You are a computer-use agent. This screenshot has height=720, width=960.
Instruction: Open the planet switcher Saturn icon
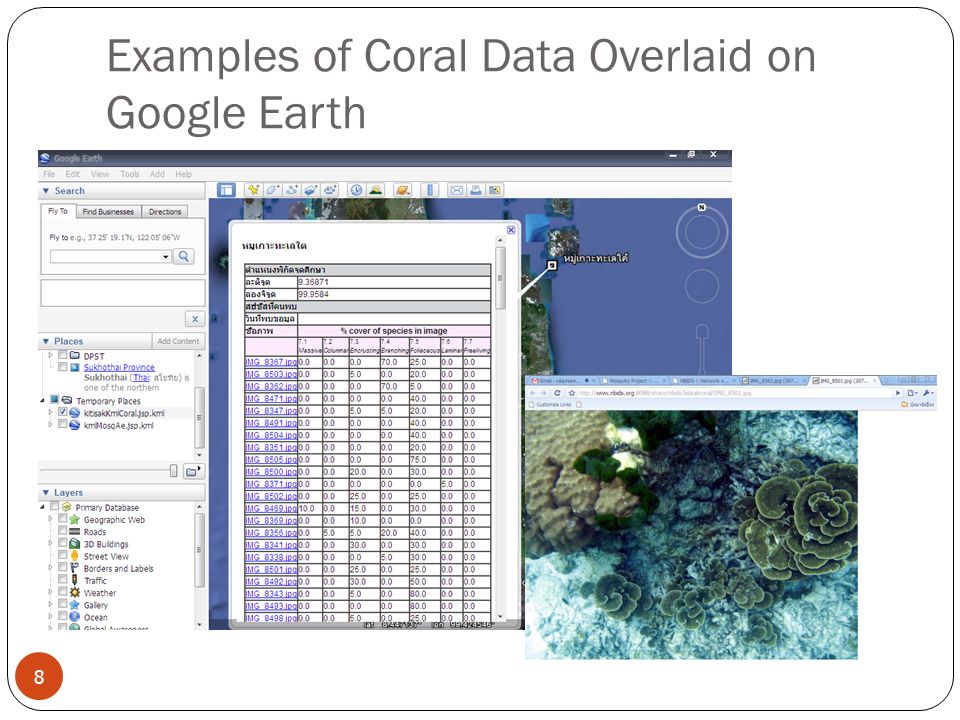point(402,190)
